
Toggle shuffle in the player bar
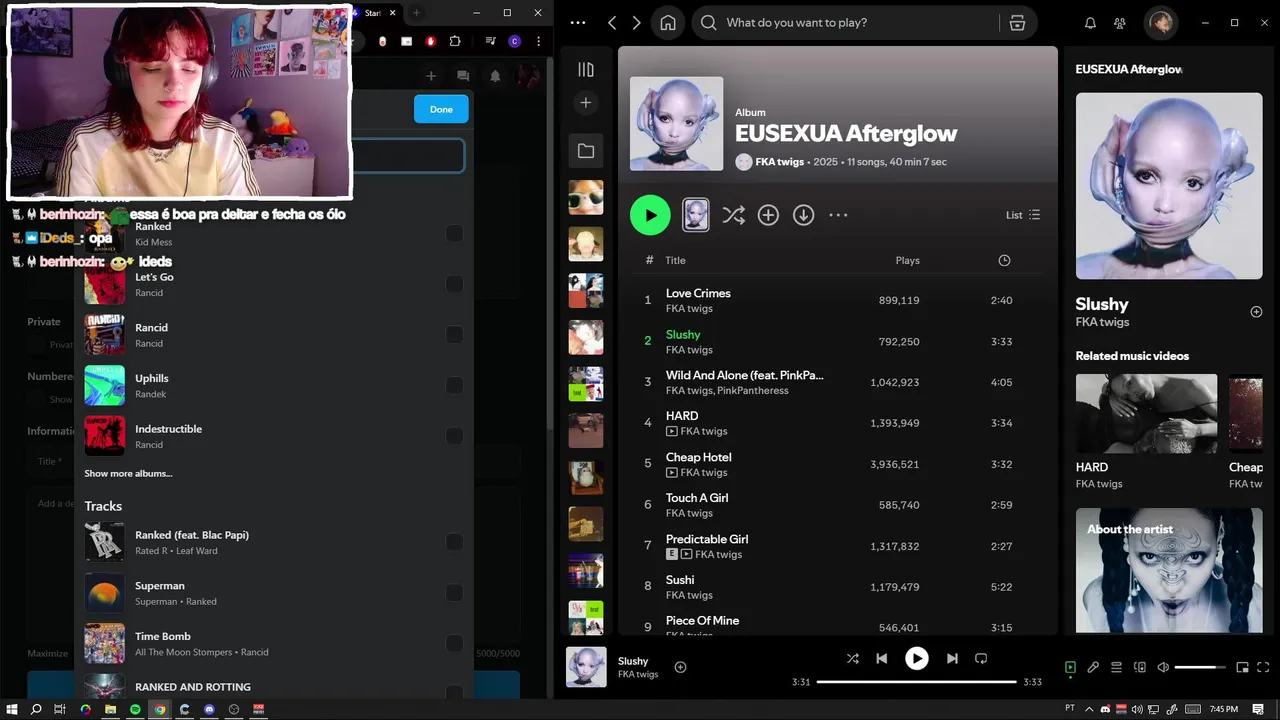[852, 658]
